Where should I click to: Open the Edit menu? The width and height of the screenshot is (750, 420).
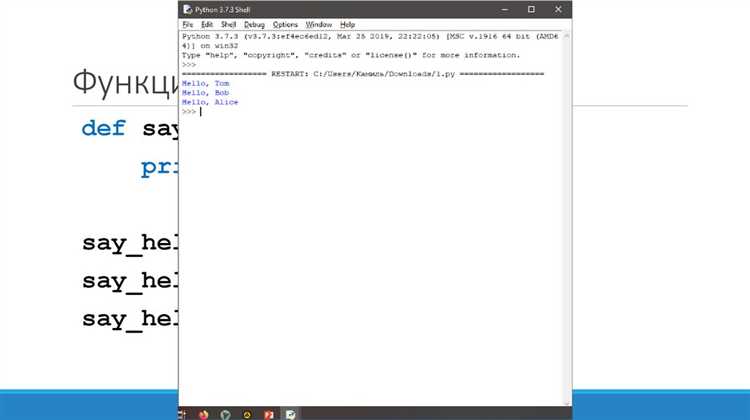(207, 24)
